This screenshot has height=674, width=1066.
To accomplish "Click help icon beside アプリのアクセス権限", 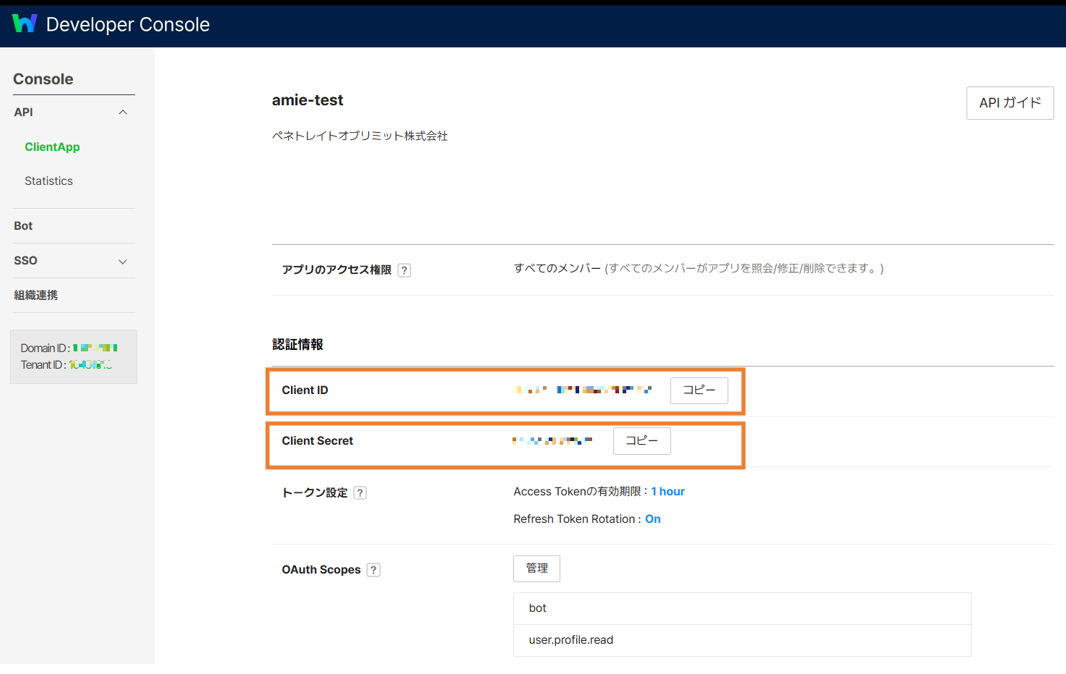I will [x=404, y=270].
